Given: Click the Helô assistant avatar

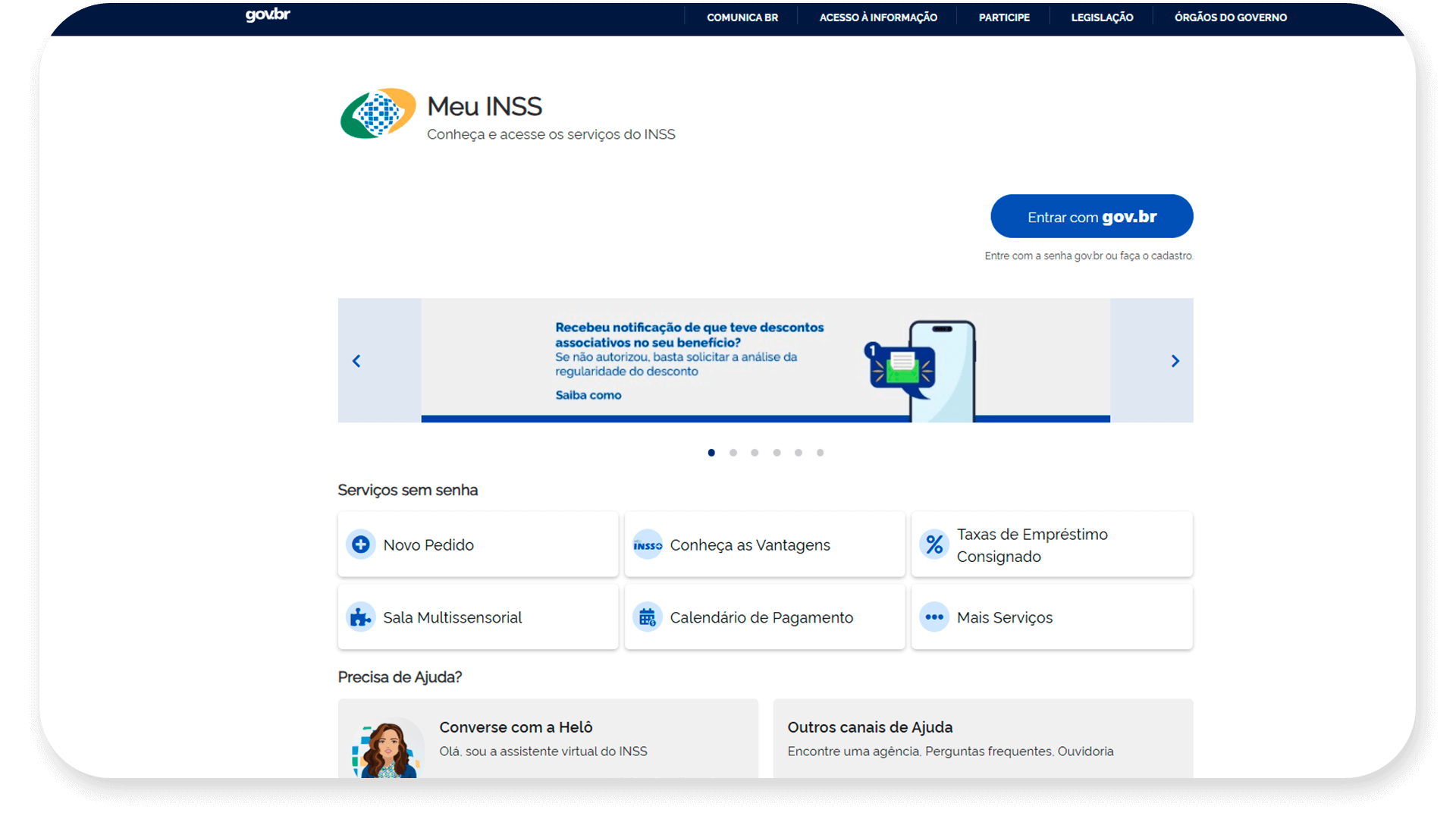Looking at the screenshot, I should click(x=388, y=749).
